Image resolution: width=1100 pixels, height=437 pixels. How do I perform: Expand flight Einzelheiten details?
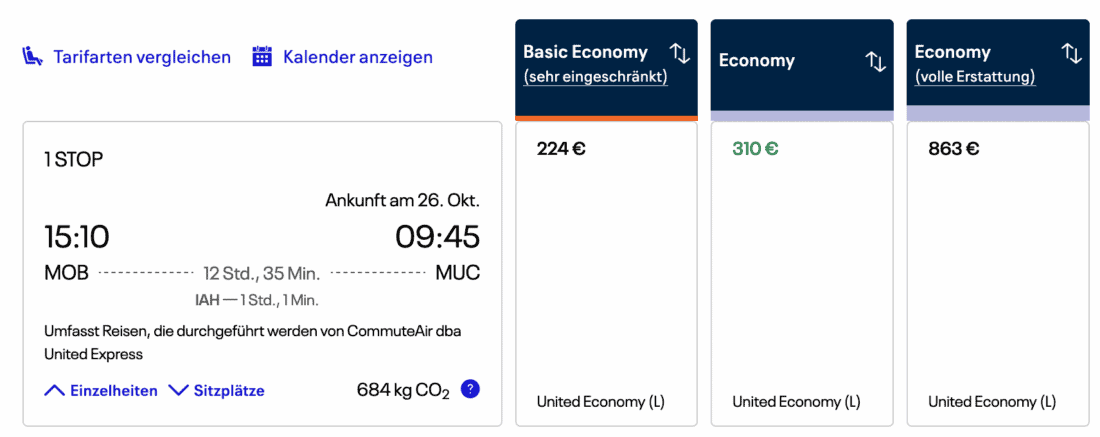tap(113, 390)
